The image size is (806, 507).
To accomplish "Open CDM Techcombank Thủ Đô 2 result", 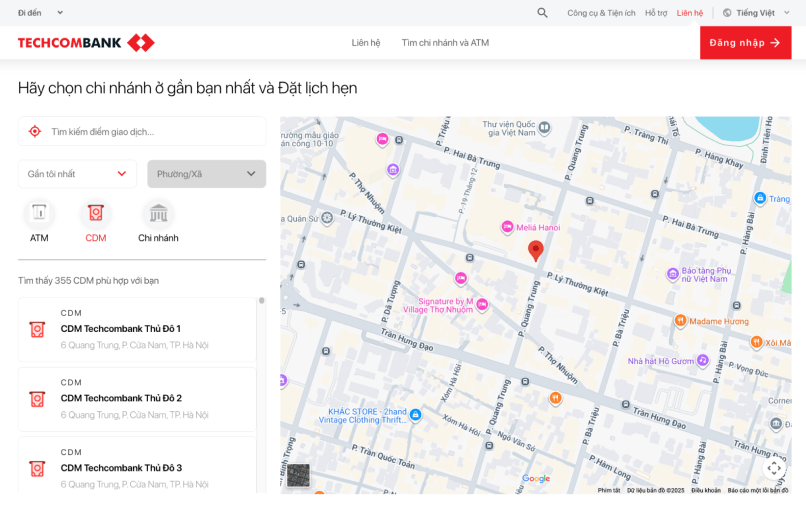I will [137, 400].
